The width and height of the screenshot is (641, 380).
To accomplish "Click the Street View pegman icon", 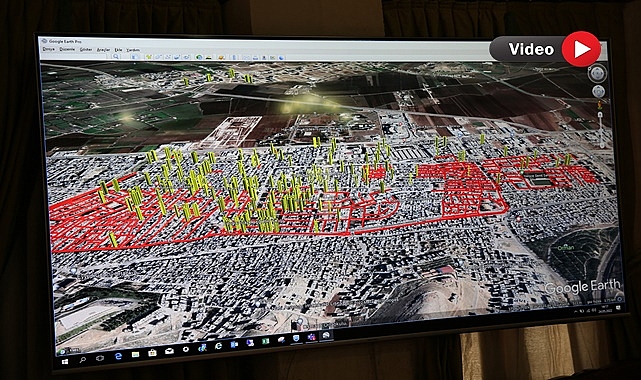I will (x=600, y=105).
